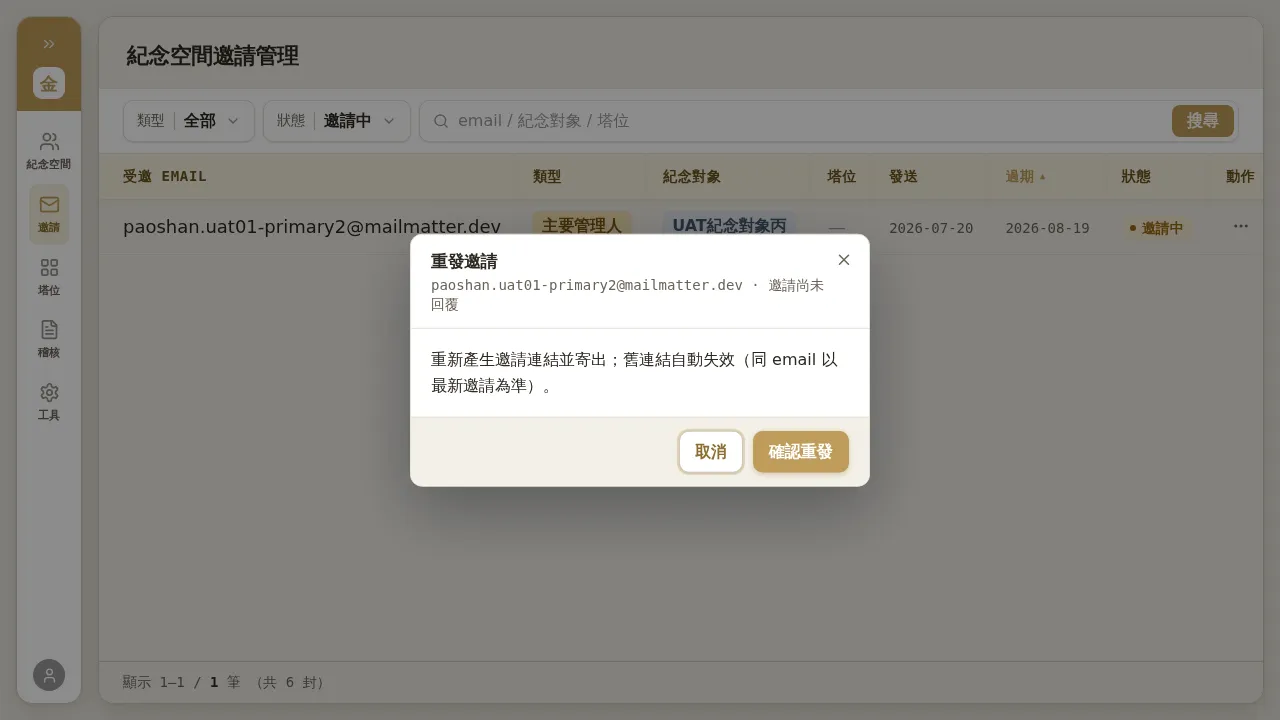Click the 2026-07-20 sent date cell
1280x720 pixels.
tap(931, 228)
